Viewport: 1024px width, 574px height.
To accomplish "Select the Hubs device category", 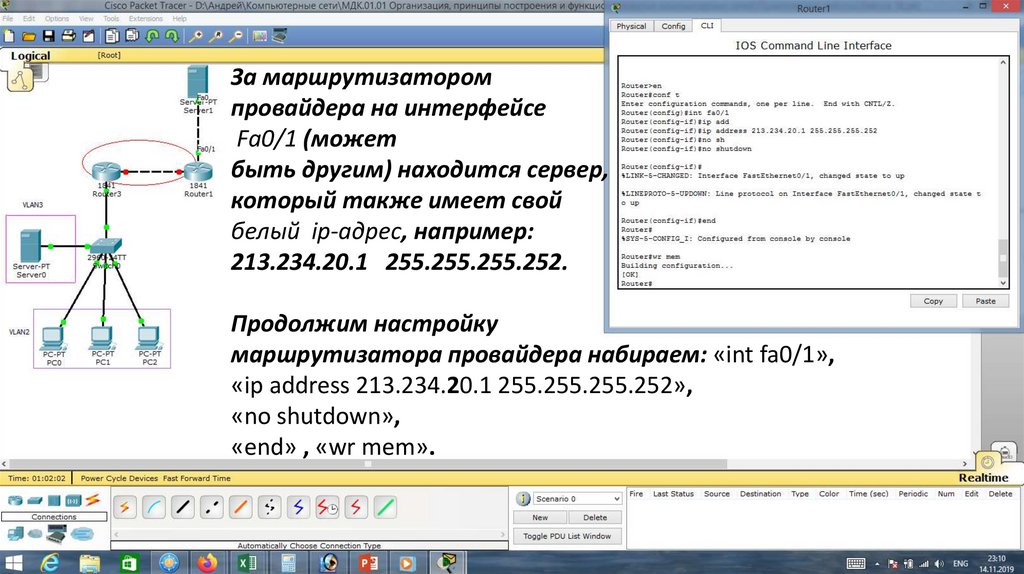I will point(54,501).
